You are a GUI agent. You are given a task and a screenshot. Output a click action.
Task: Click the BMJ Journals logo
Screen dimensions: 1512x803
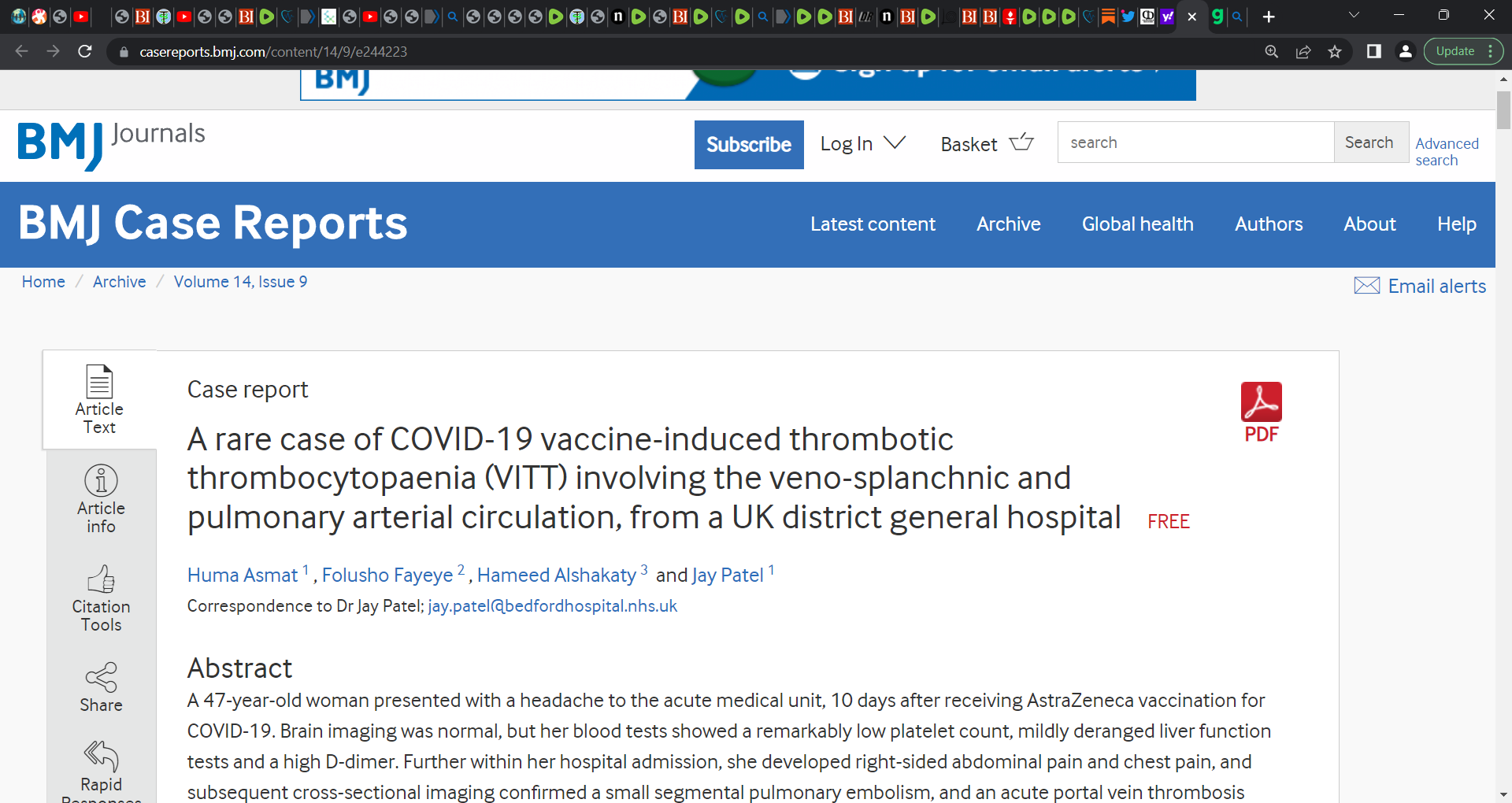(111, 145)
